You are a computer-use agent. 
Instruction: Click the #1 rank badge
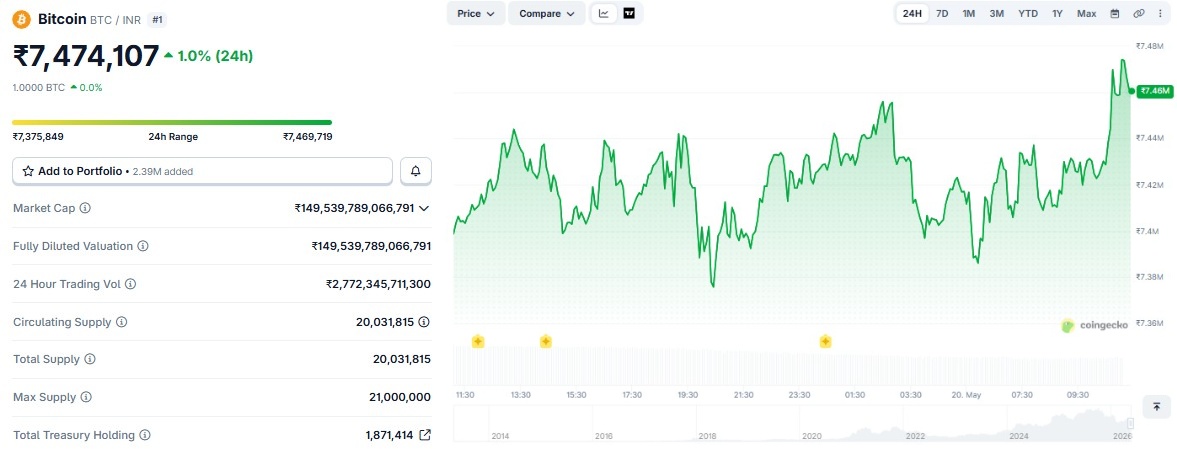157,20
